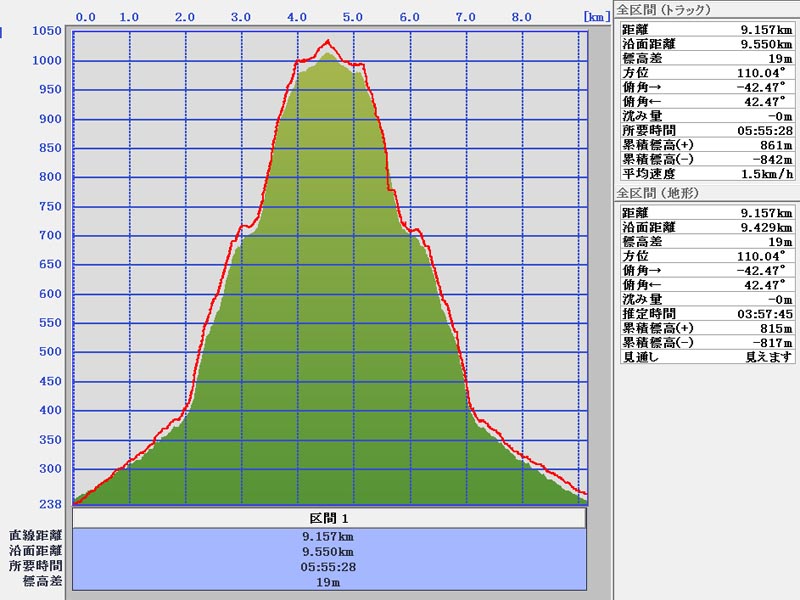Click the summit peak of the red track line
Screen dimensions: 800x600
click(327, 41)
